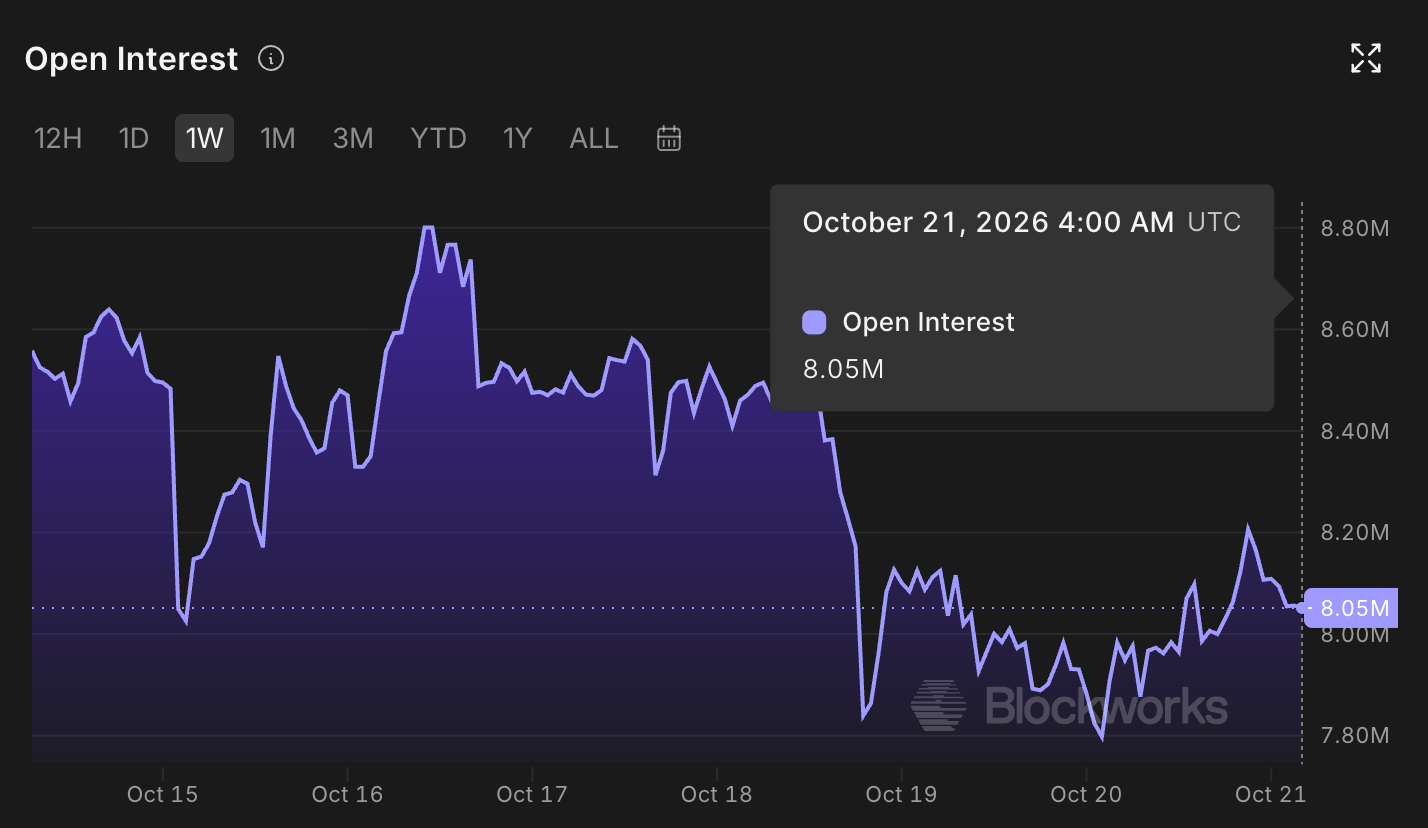The height and width of the screenshot is (828, 1428).
Task: Select the 12H time range
Action: coord(58,138)
